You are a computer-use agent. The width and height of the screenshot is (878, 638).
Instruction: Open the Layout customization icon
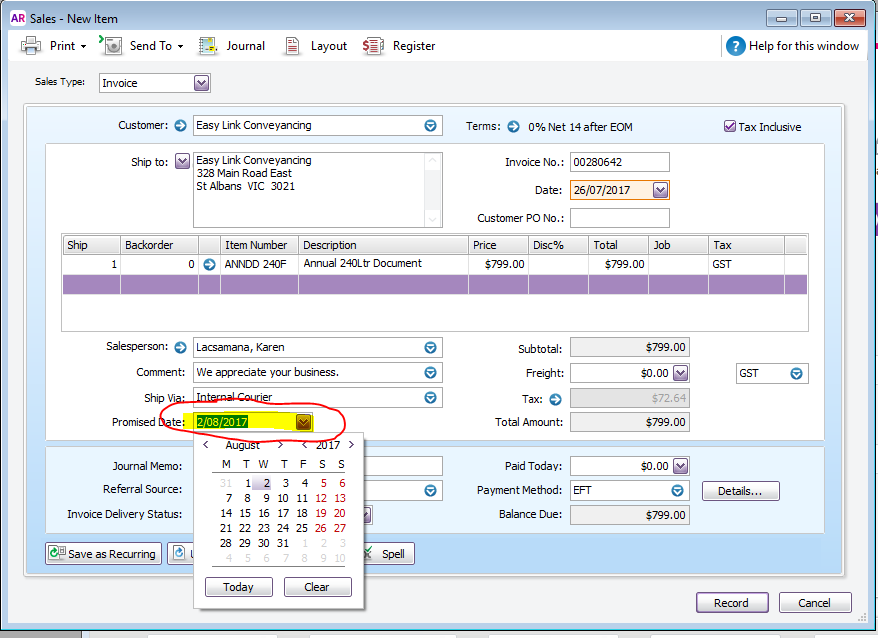tap(292, 45)
